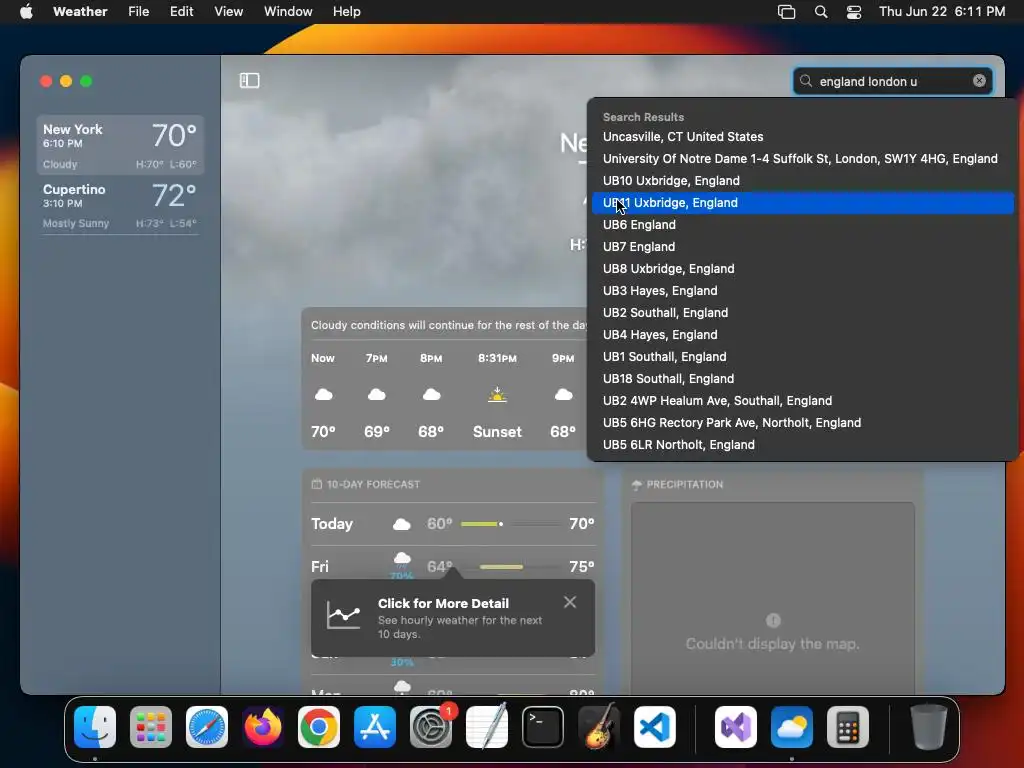Open Calculator from the Dock
Image resolution: width=1024 pixels, height=768 pixels.
pos(848,727)
